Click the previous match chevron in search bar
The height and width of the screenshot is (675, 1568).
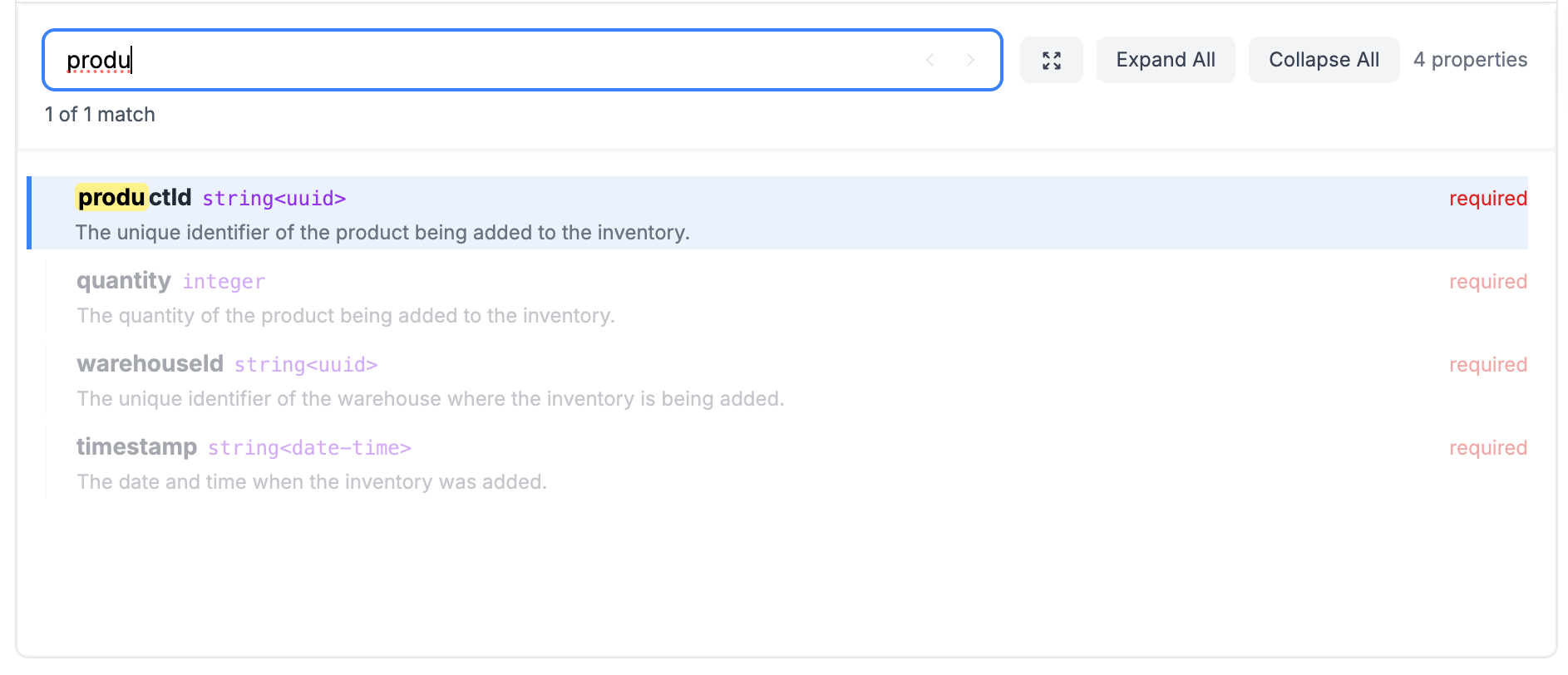[x=929, y=59]
